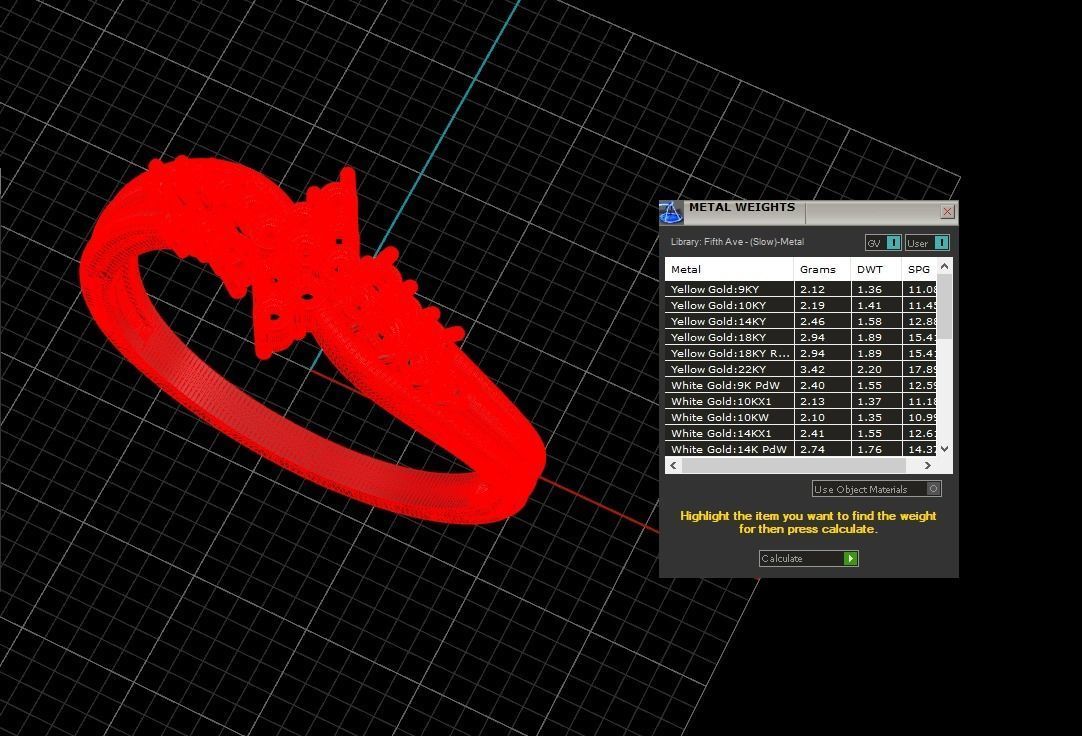Click horizontal scroll right arrow

click(x=927, y=466)
